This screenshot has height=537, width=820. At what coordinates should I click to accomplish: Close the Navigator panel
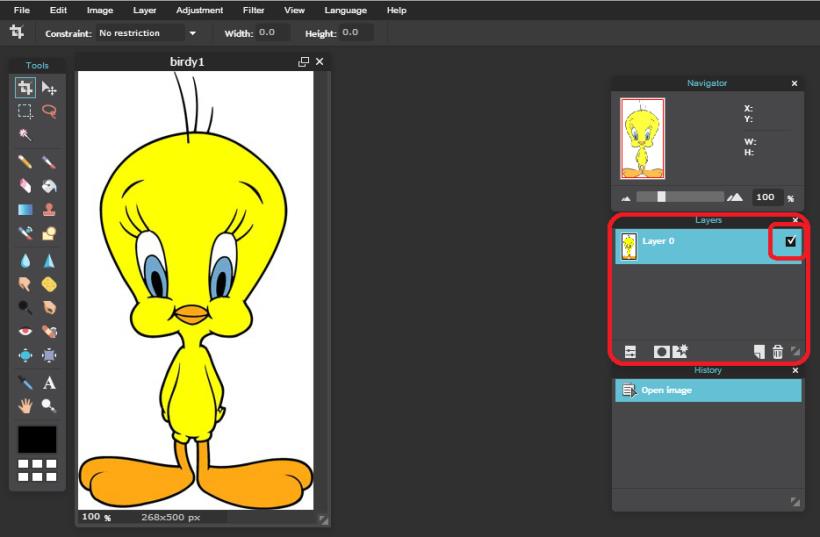[x=795, y=84]
